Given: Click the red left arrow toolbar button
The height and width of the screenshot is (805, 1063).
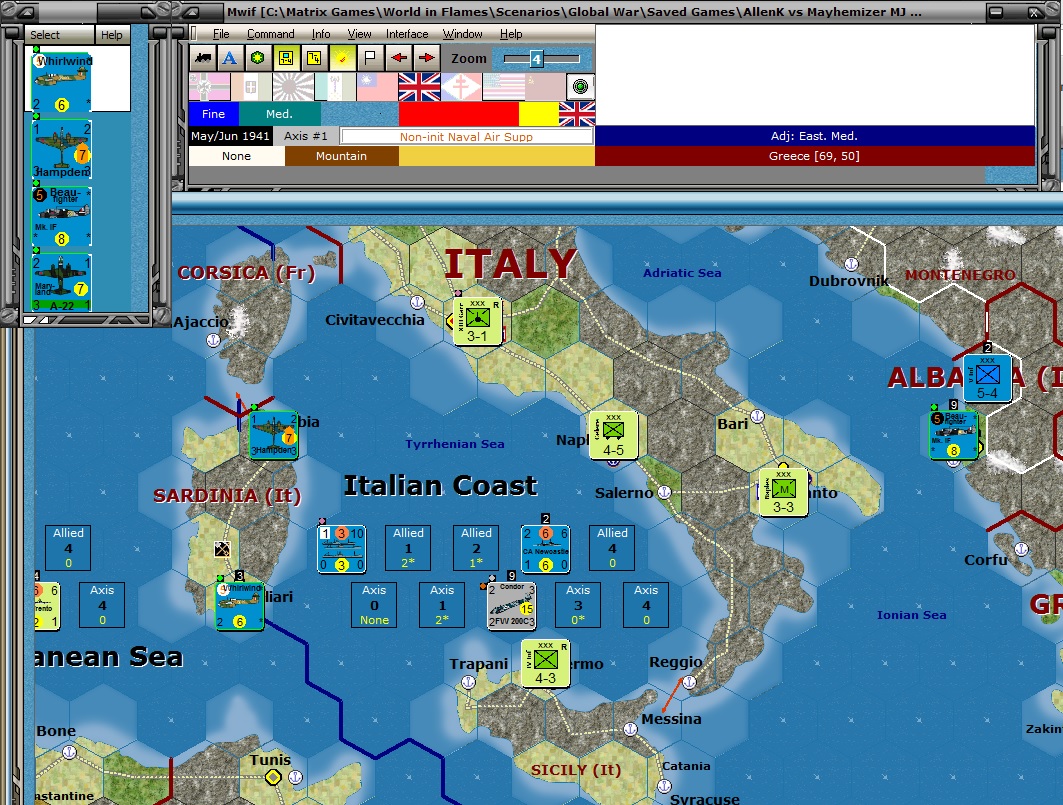Looking at the screenshot, I should click(399, 58).
